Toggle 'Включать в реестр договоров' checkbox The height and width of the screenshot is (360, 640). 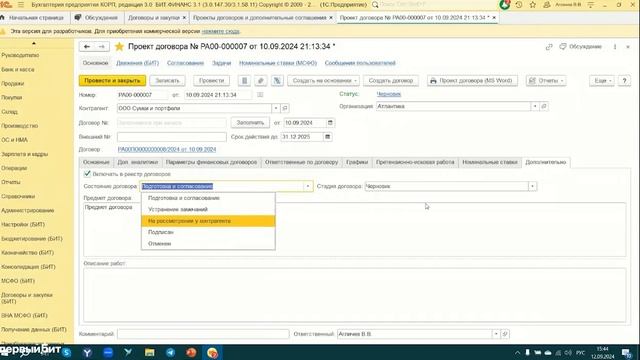point(87,174)
